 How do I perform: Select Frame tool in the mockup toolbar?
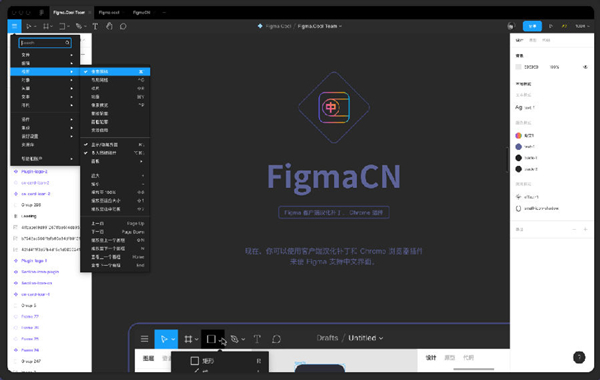(188, 339)
